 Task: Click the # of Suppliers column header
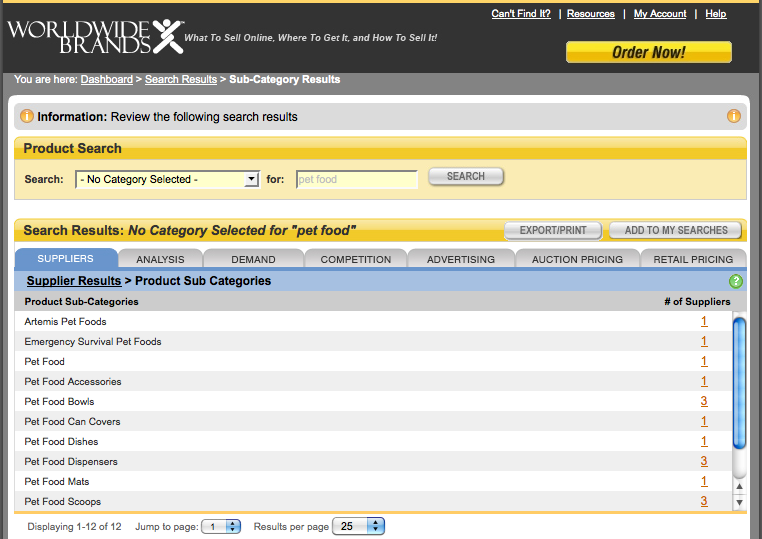(x=697, y=301)
